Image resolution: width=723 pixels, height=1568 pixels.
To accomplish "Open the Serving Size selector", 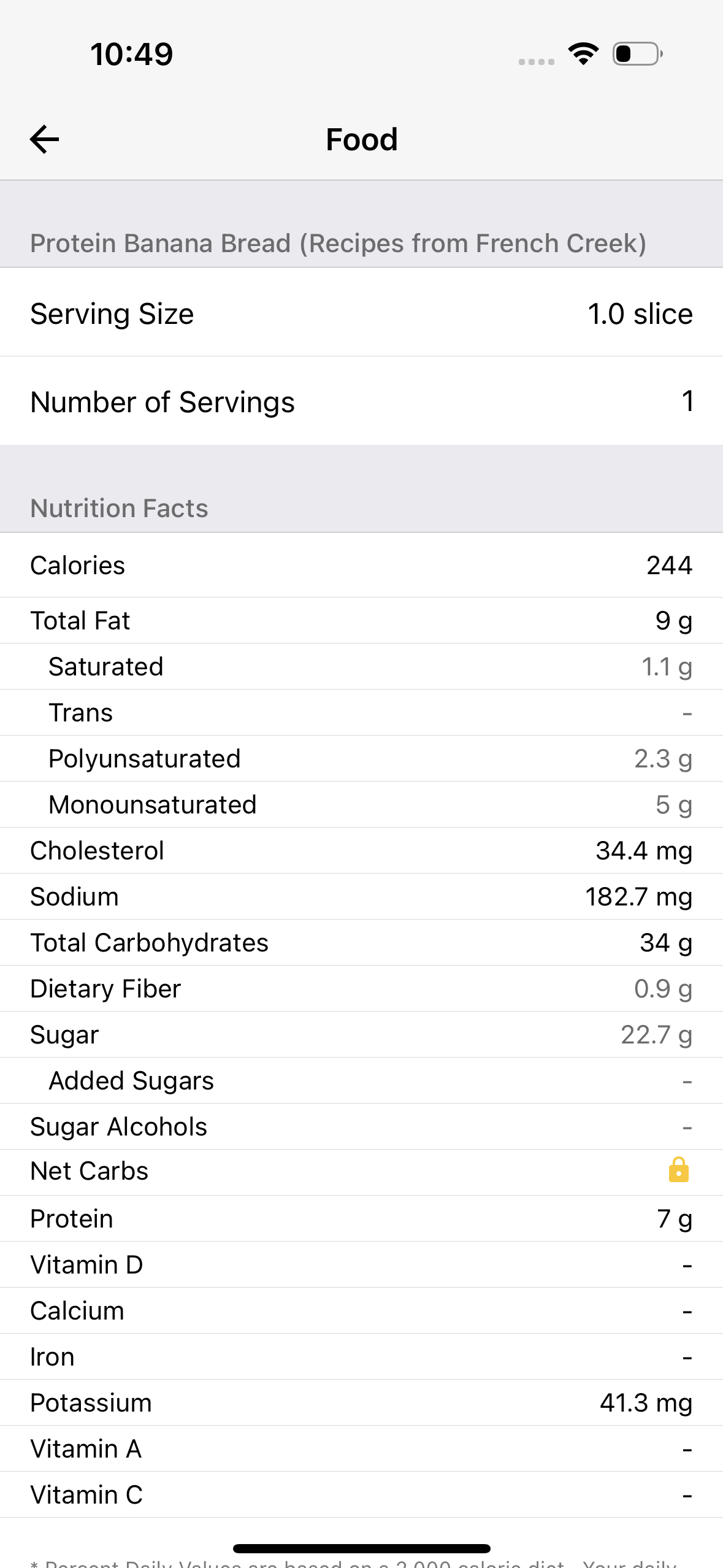I will click(361, 313).
